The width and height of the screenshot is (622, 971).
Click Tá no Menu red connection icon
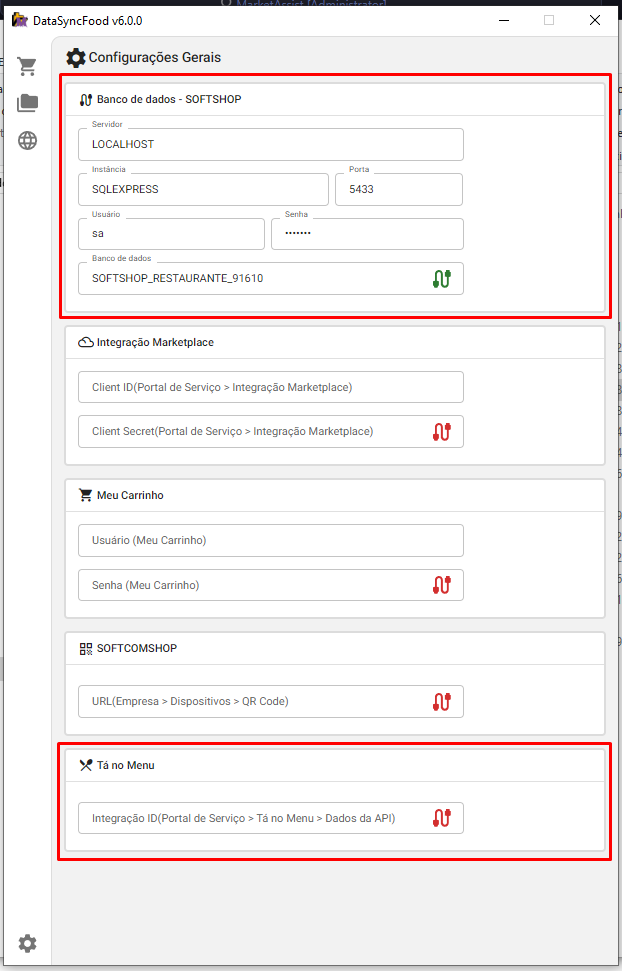(x=442, y=818)
